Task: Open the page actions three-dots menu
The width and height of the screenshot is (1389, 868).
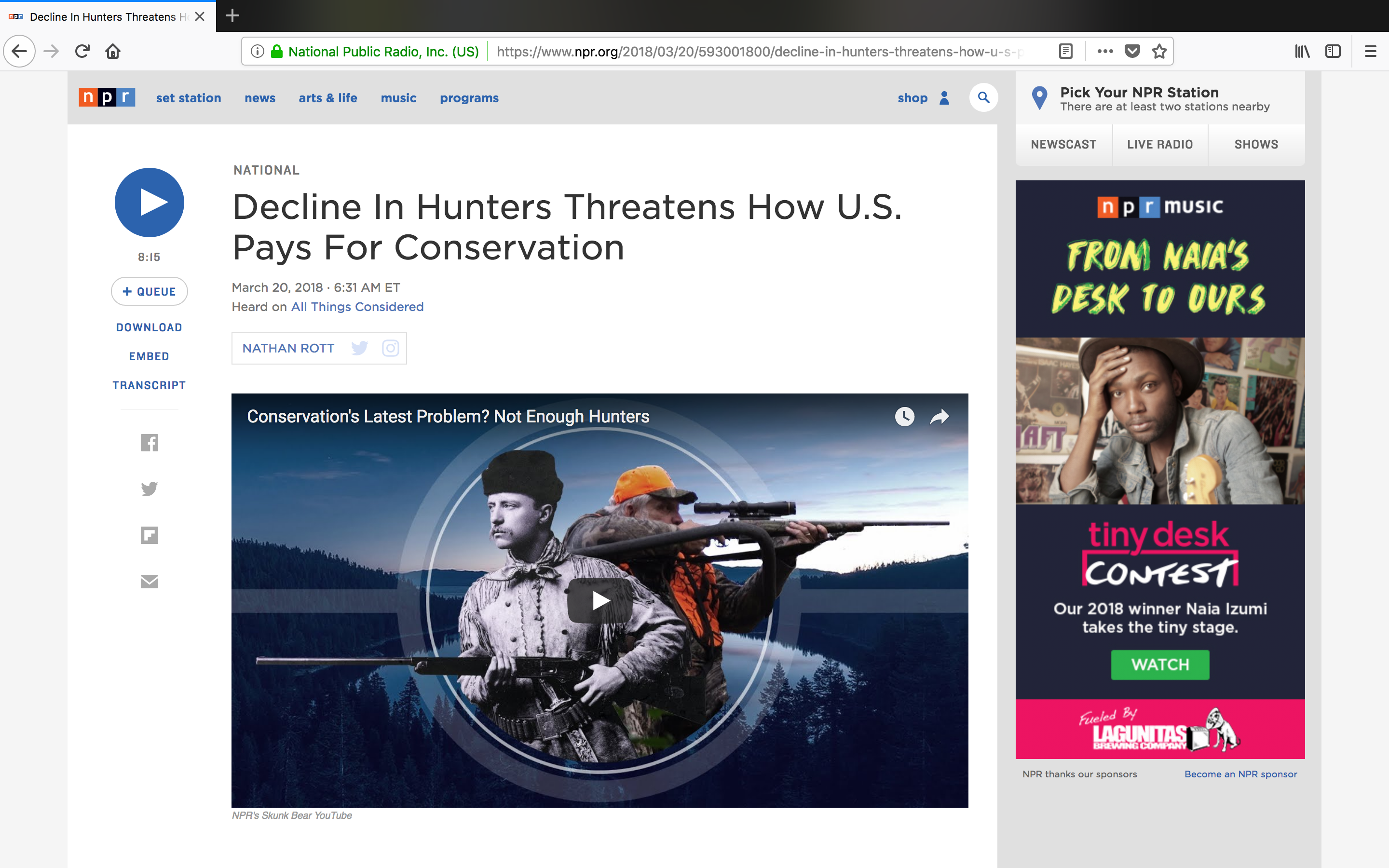Action: point(1105,52)
